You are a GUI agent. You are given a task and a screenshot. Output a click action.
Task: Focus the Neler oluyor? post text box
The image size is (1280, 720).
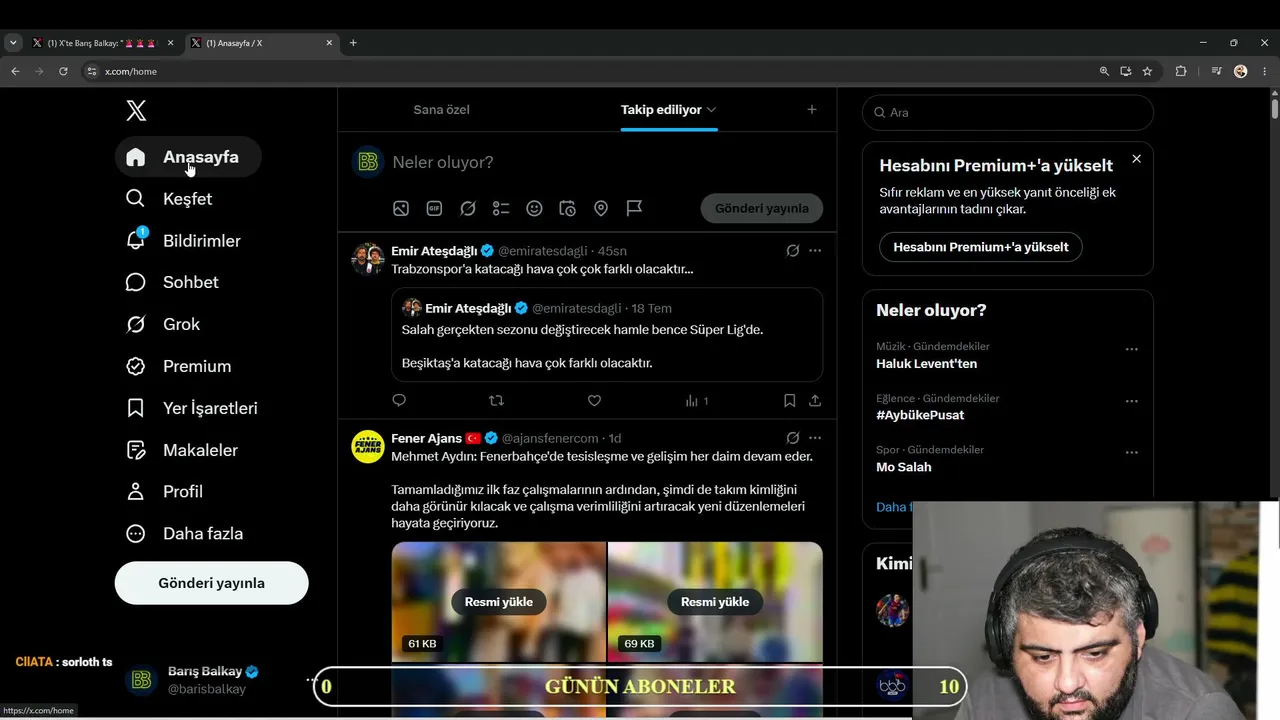606,162
